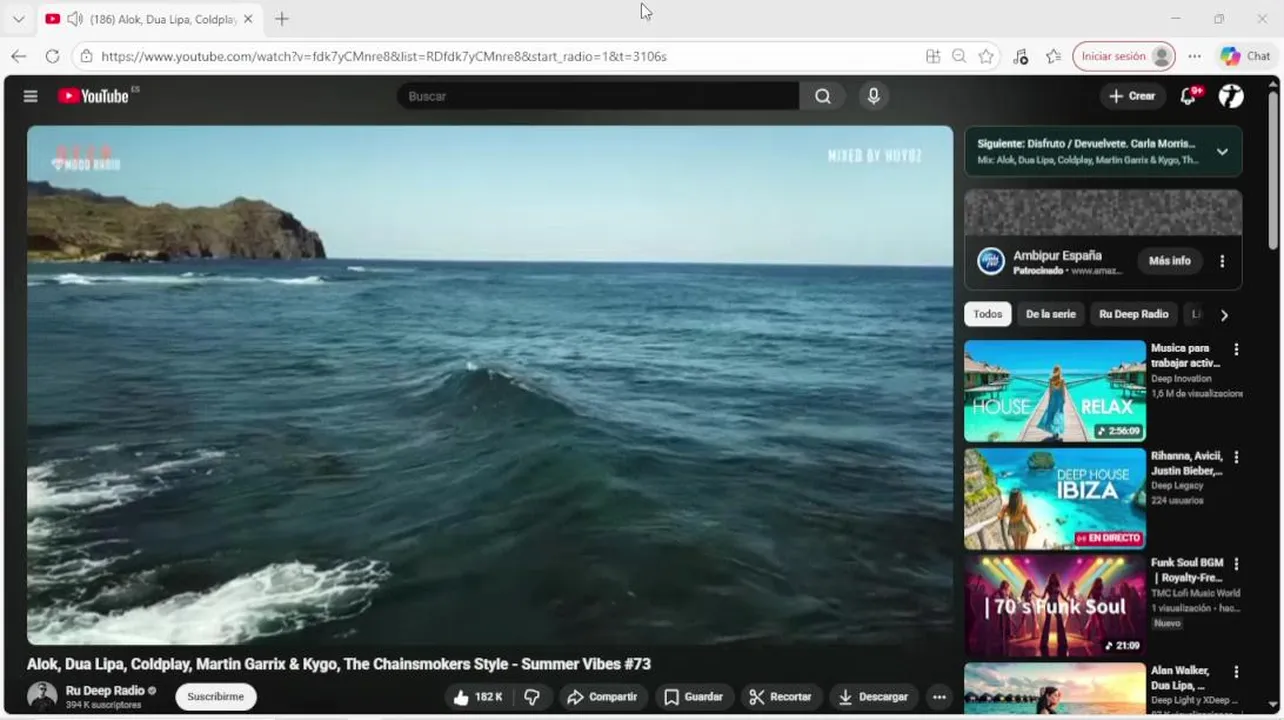Open options for Alan Walker video
The width and height of the screenshot is (1284, 720).
1236,672
